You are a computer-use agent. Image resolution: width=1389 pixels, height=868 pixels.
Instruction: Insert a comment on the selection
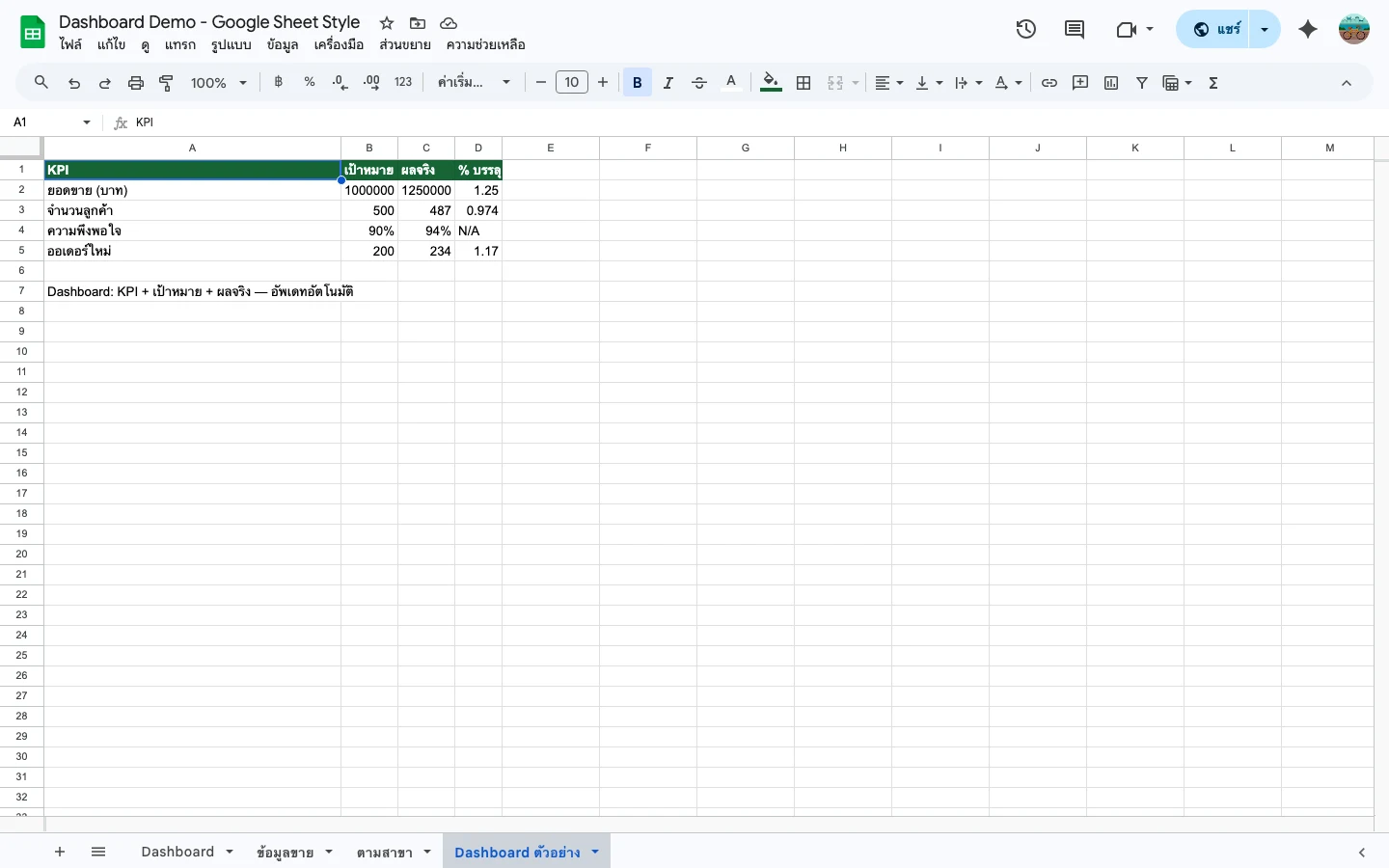[x=1080, y=82]
